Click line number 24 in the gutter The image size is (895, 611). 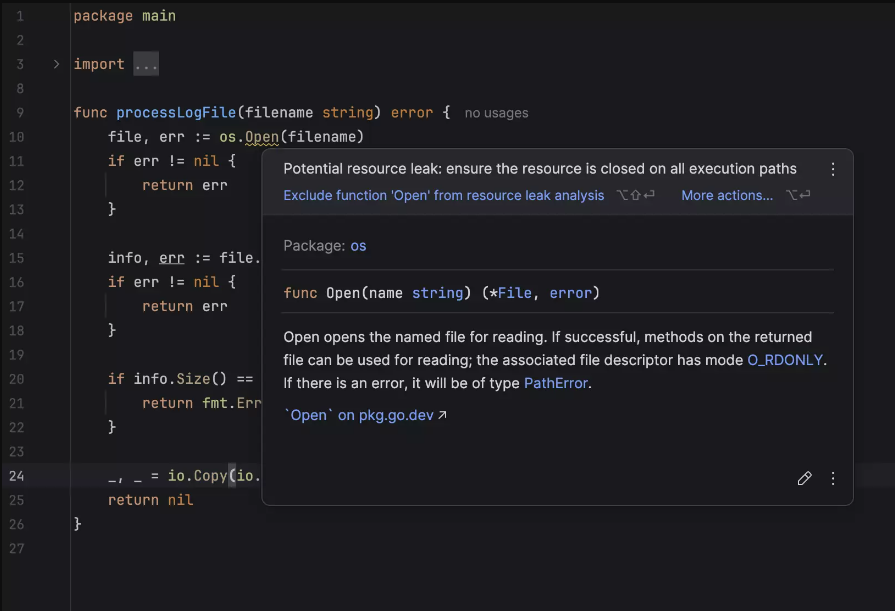point(17,476)
